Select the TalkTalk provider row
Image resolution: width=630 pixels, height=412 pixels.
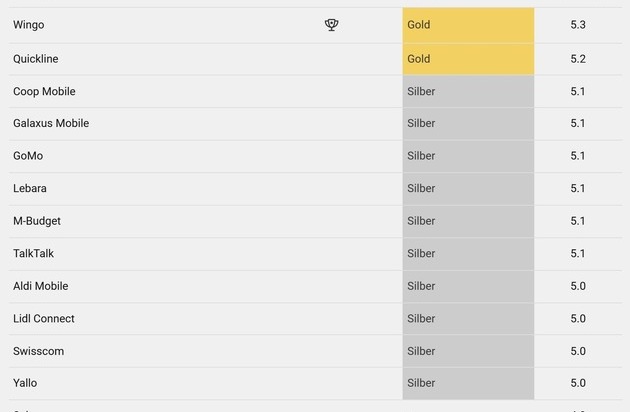click(33, 254)
